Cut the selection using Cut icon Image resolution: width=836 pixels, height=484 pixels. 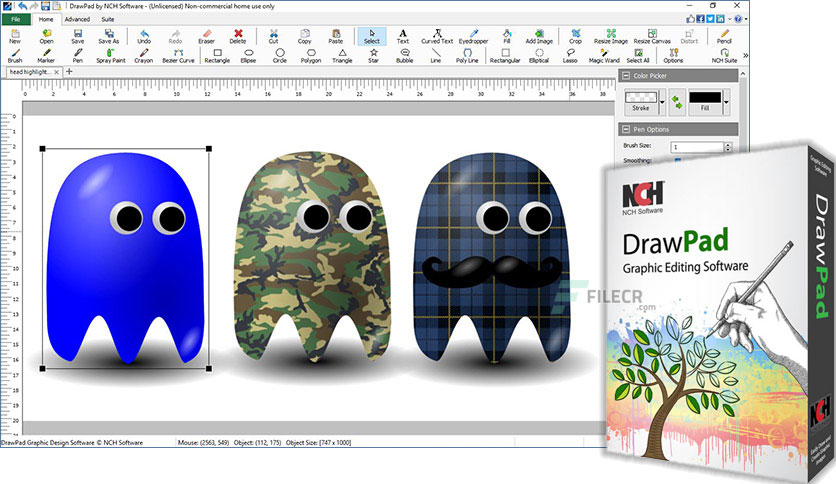pyautogui.click(x=274, y=36)
